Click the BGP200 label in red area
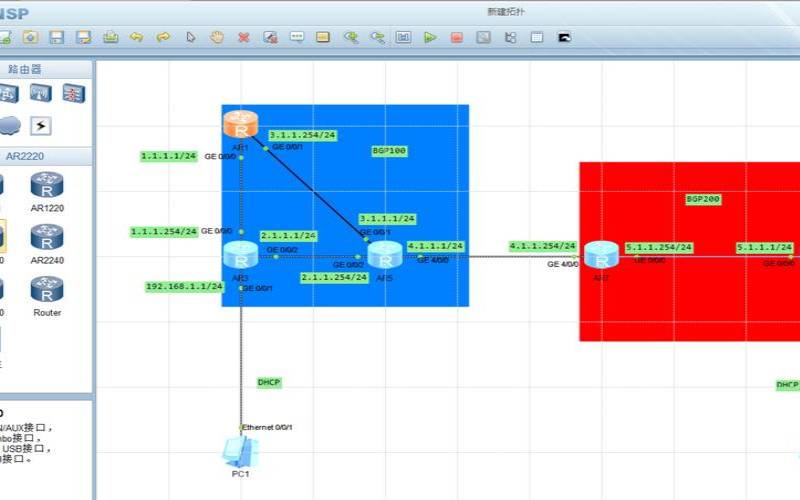This screenshot has width=800, height=500. (x=703, y=199)
